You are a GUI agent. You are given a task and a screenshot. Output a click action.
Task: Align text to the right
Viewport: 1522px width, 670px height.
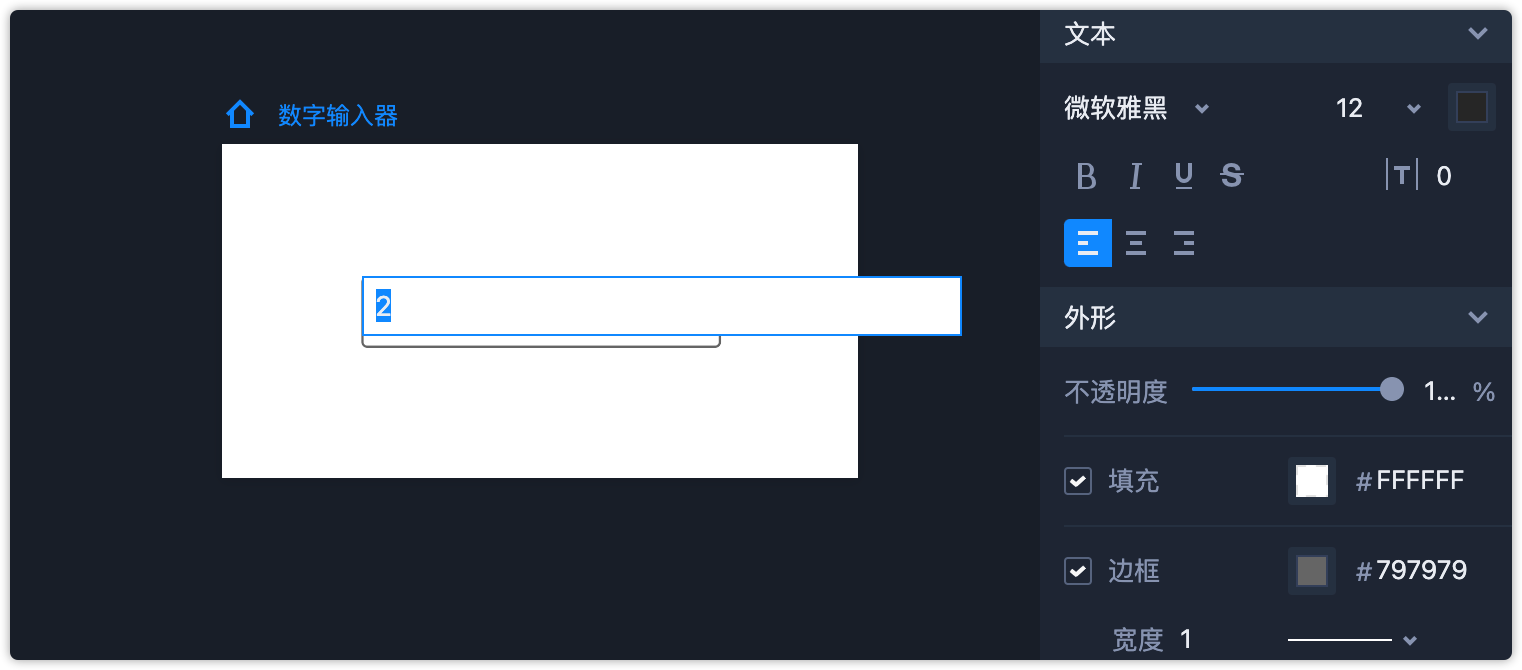[x=1184, y=243]
